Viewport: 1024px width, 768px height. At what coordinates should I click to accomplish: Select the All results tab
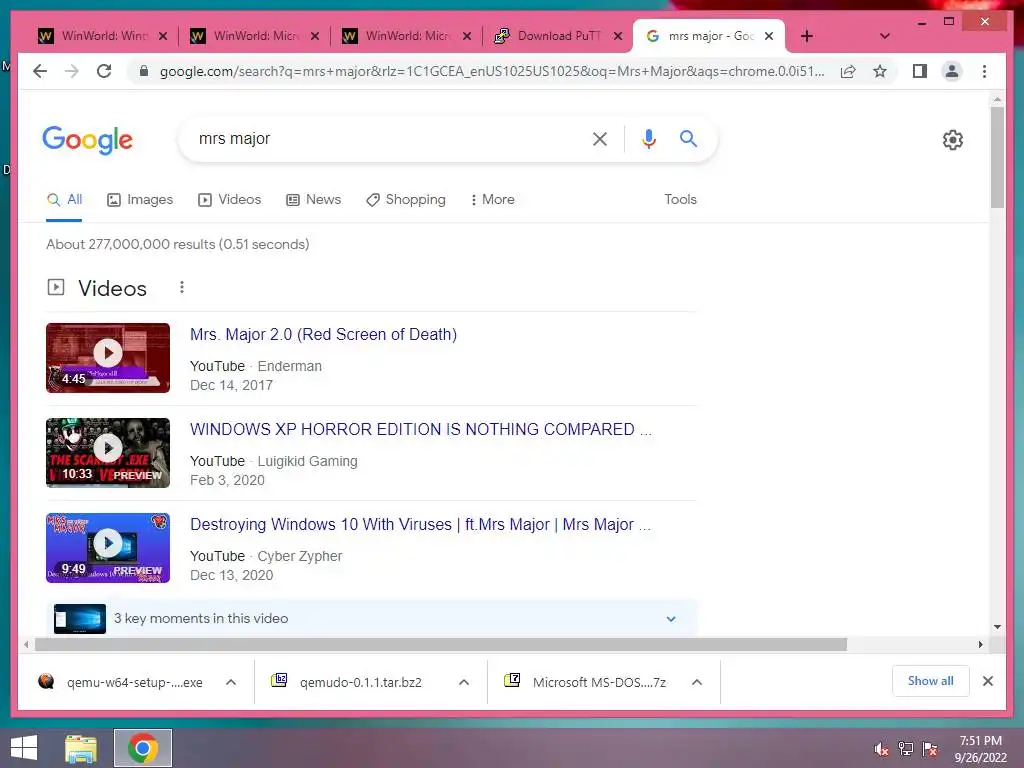click(64, 200)
